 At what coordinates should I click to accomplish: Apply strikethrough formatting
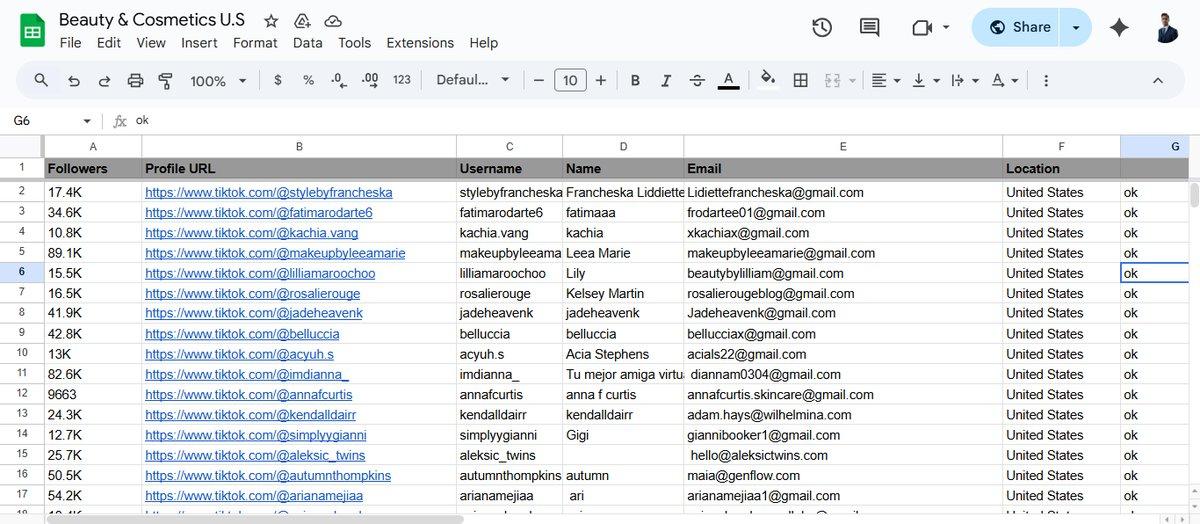tap(697, 80)
